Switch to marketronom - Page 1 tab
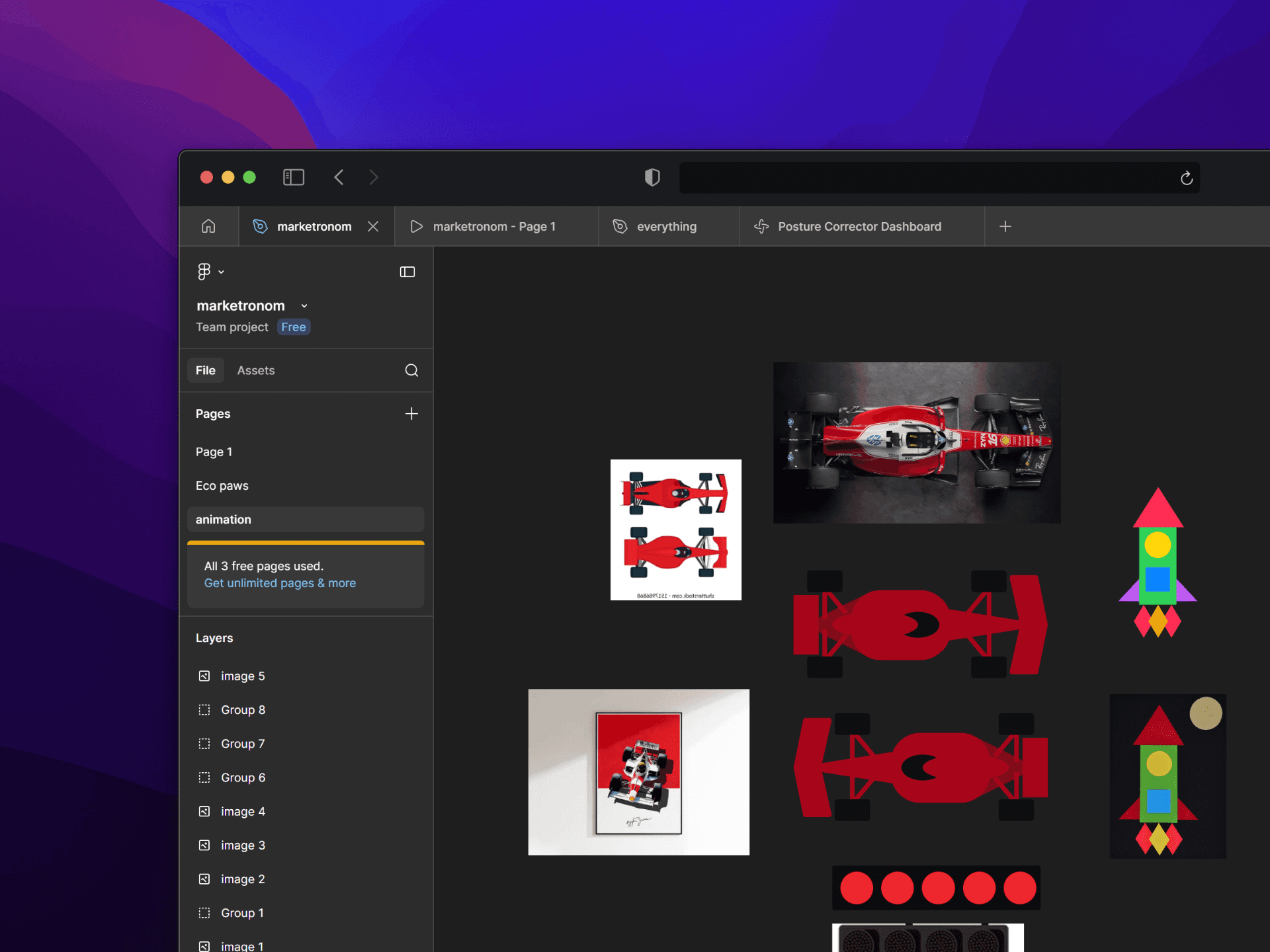Screen dimensions: 1270x952 click(x=496, y=226)
